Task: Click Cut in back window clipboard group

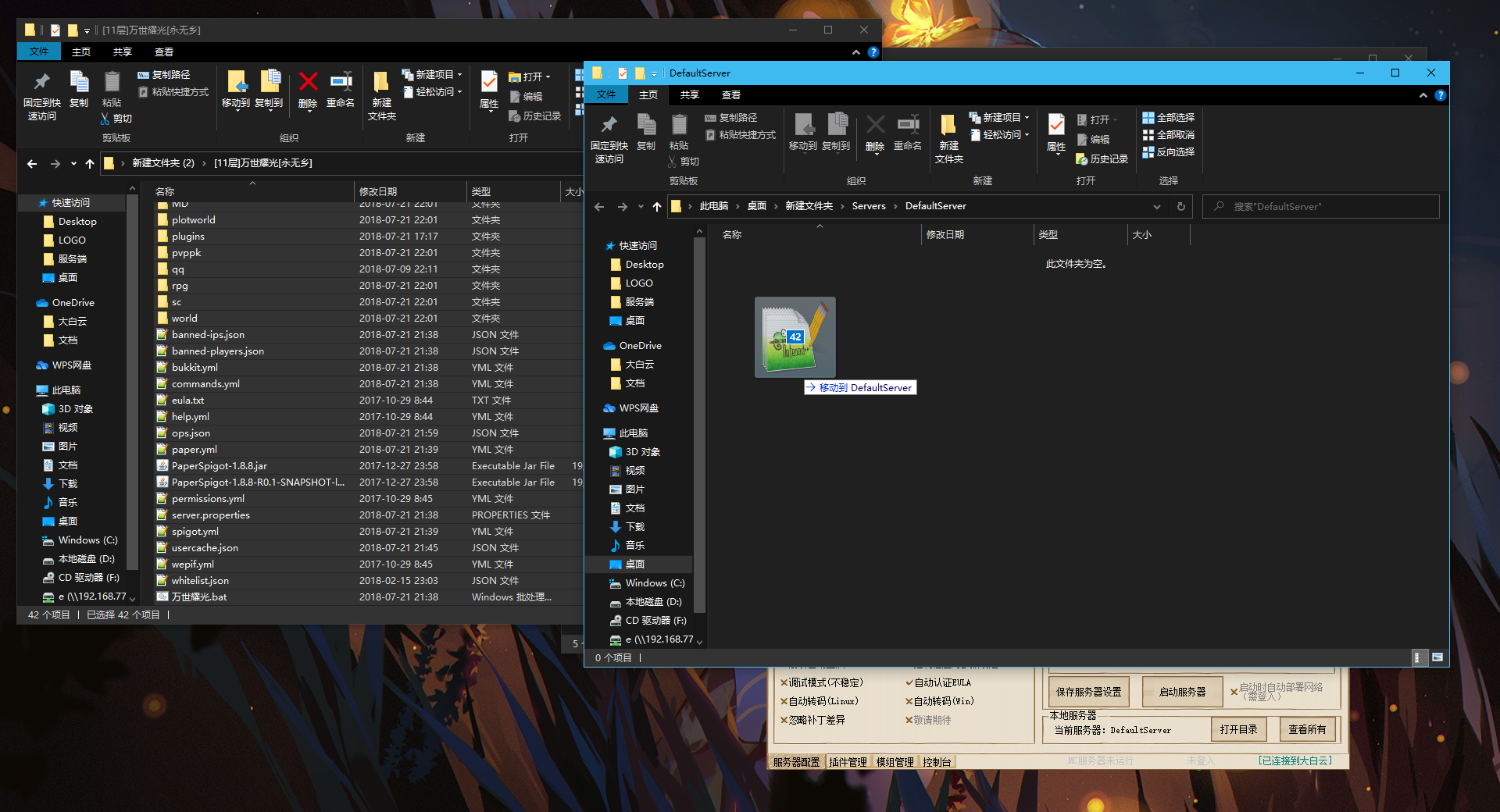Action: [x=116, y=119]
